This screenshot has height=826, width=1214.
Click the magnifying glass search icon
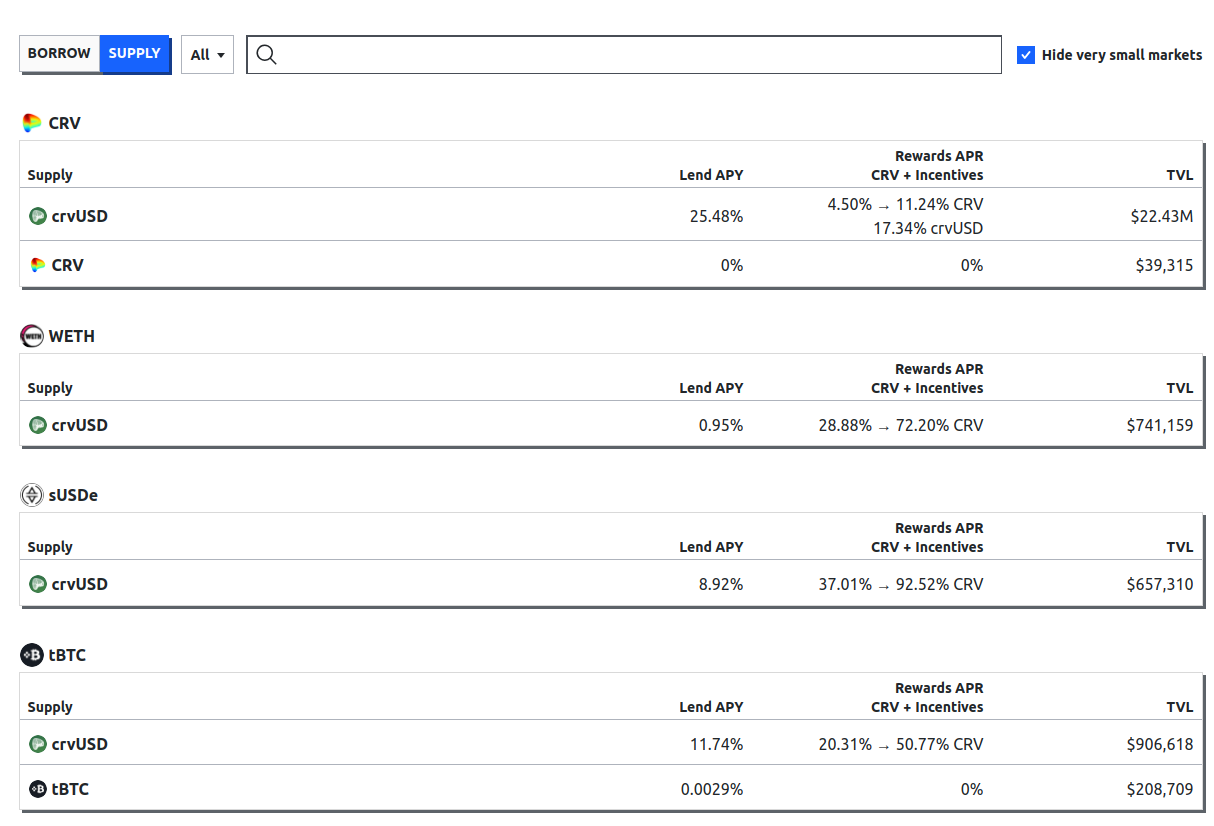tap(266, 54)
